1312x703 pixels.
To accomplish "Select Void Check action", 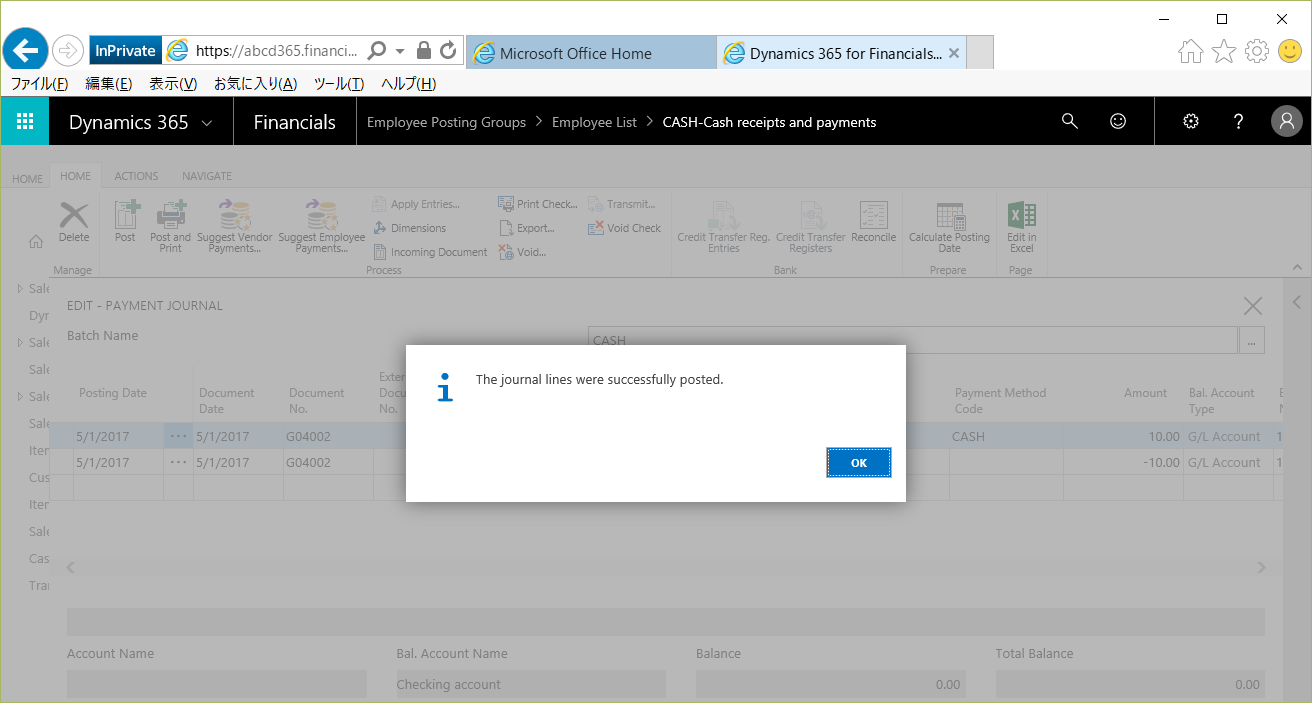I will pos(625,228).
